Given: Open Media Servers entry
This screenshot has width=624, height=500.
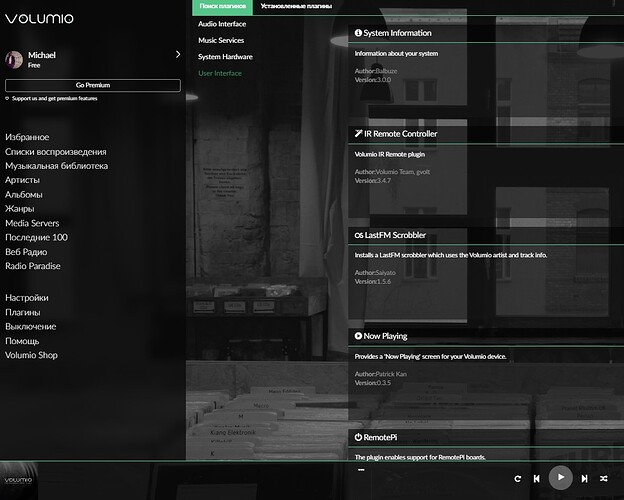Looking at the screenshot, I should click(x=32, y=223).
